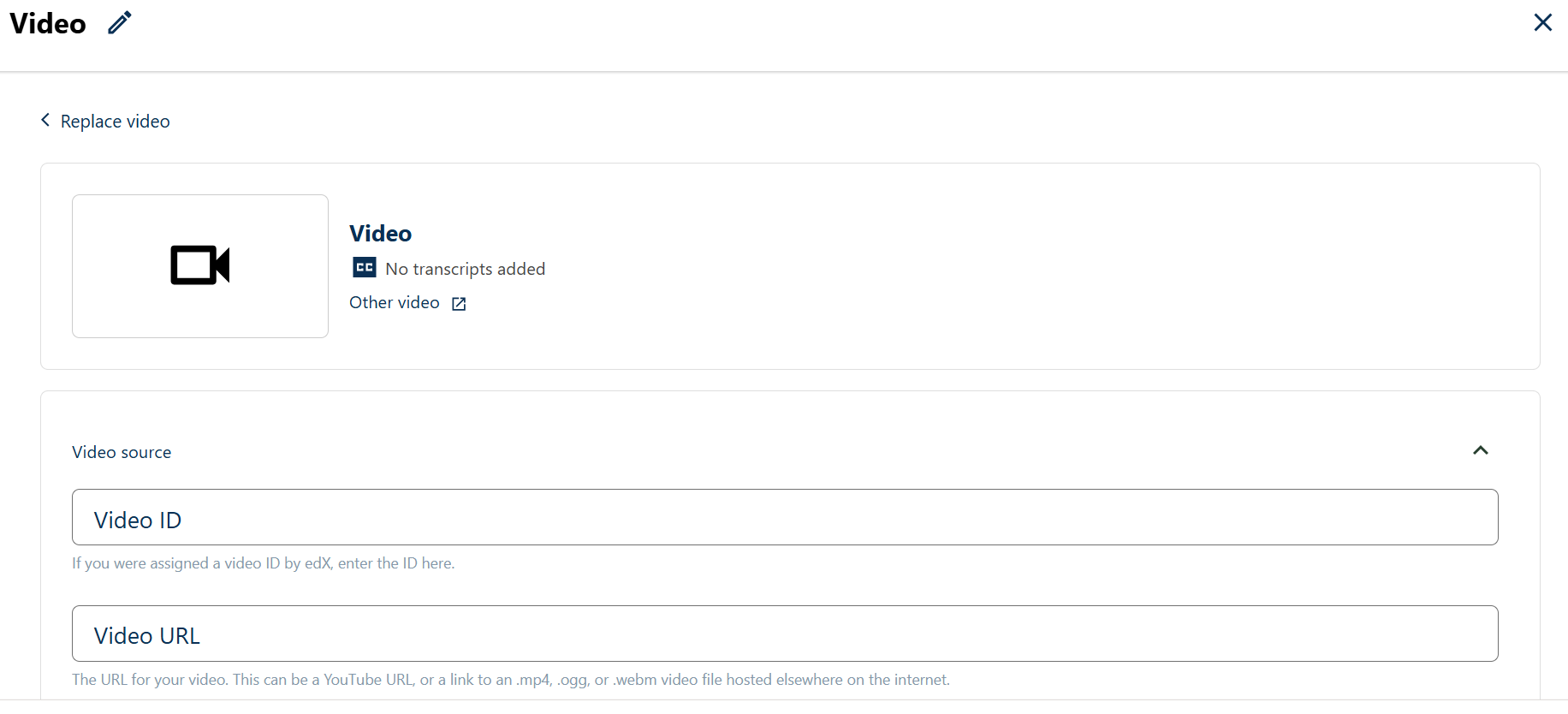Click empty space inside the Video source panel header

813,451
